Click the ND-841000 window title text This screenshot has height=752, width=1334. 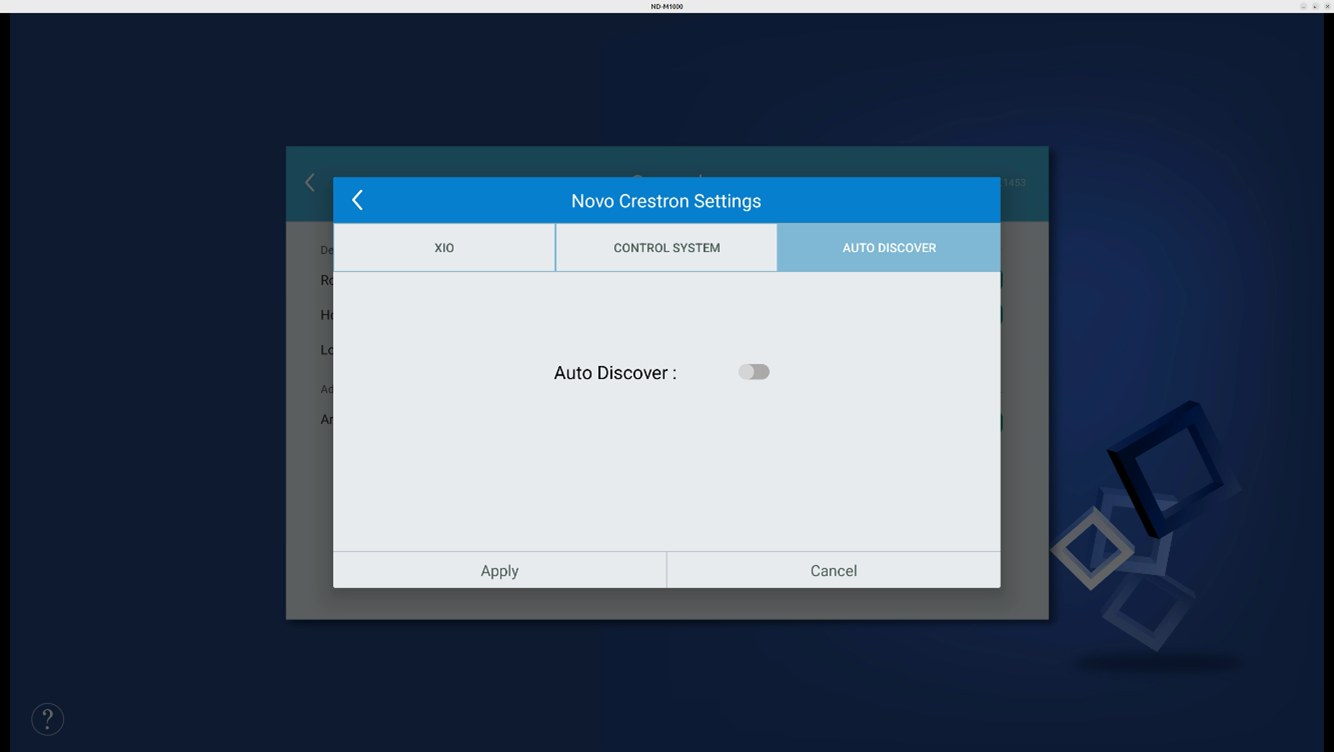tap(667, 6)
